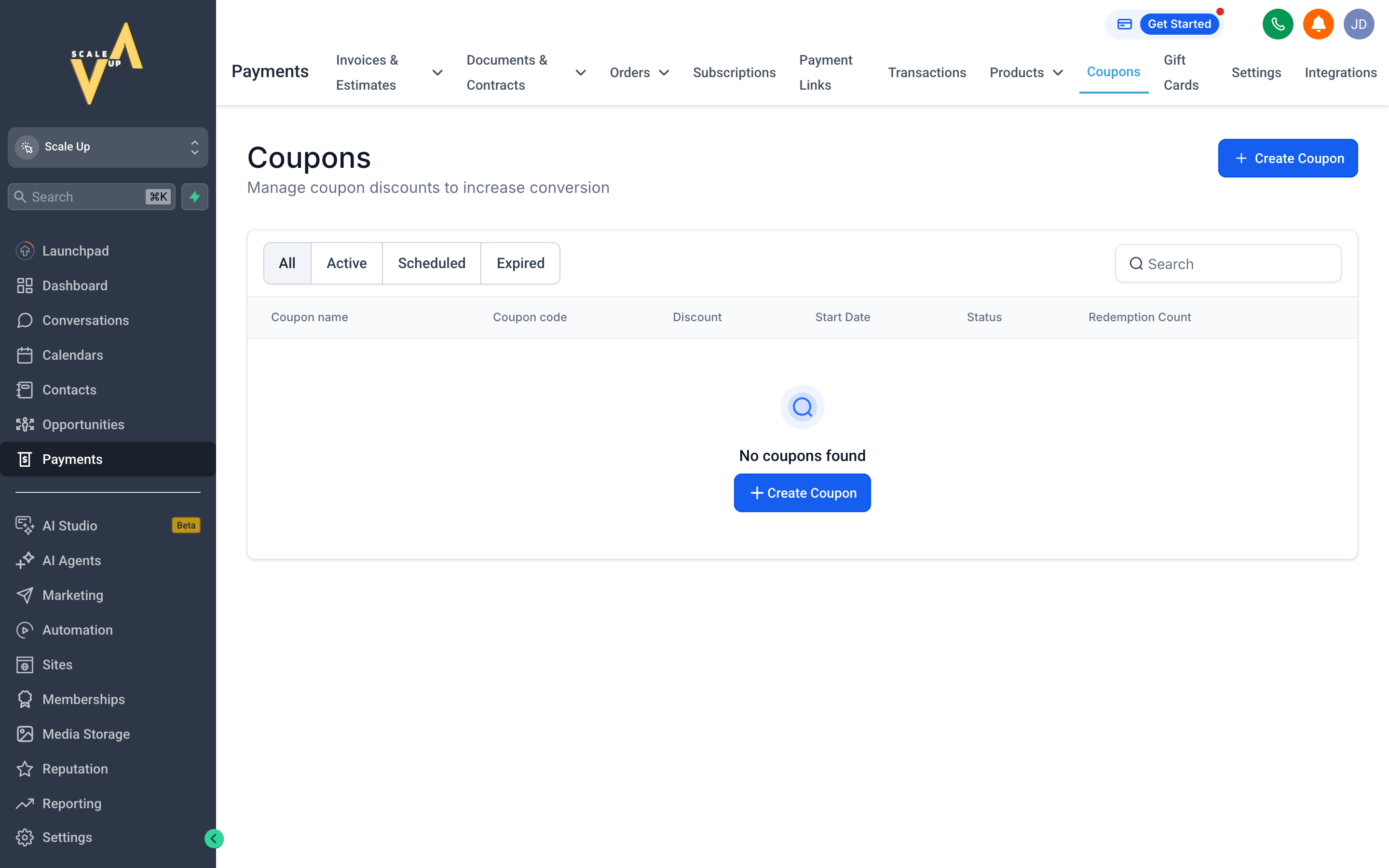This screenshot has width=1389, height=868.
Task: Click the Automation play-circle icon
Action: [25, 630]
